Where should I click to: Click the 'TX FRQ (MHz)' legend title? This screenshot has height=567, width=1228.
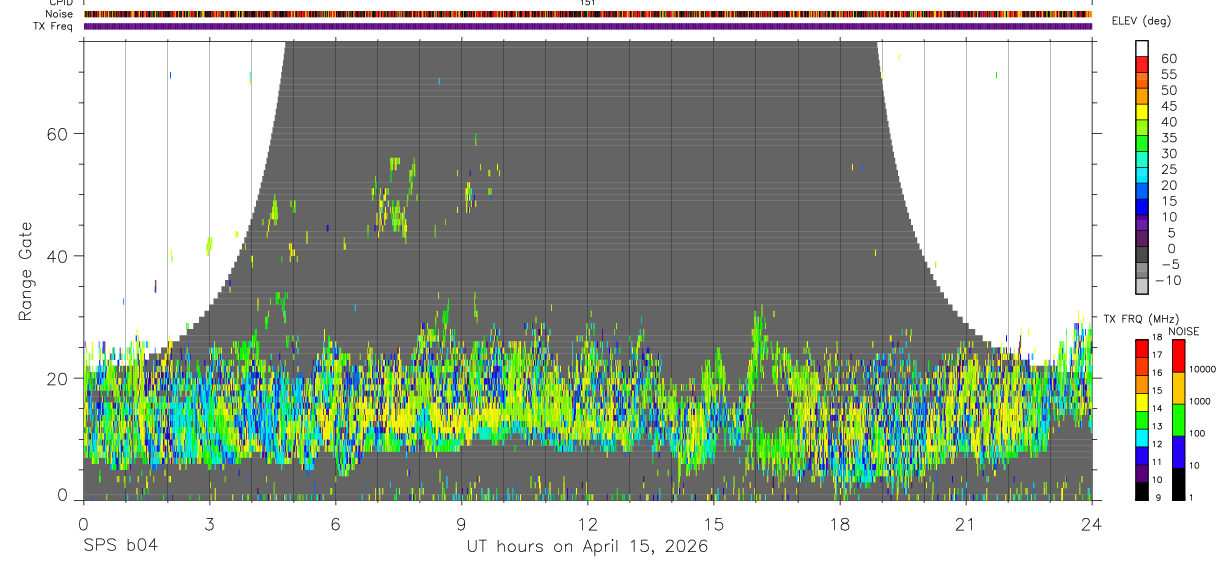[1142, 319]
